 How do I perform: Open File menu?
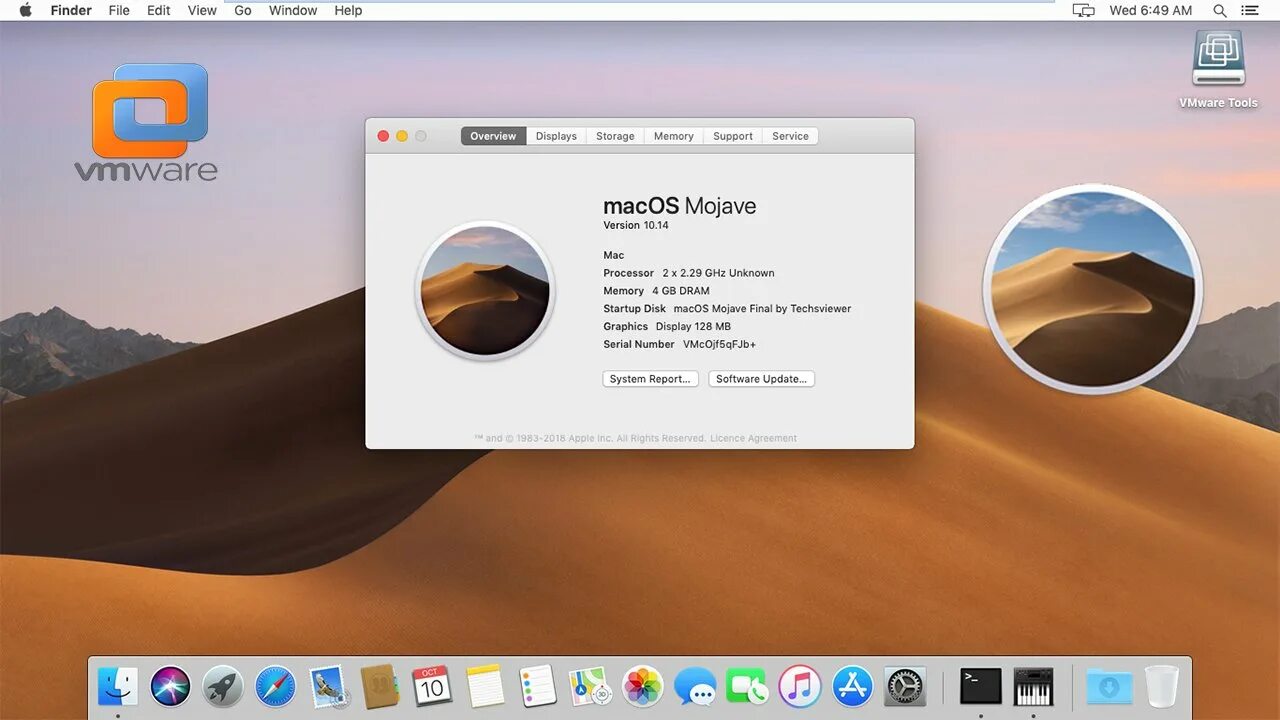pos(119,10)
